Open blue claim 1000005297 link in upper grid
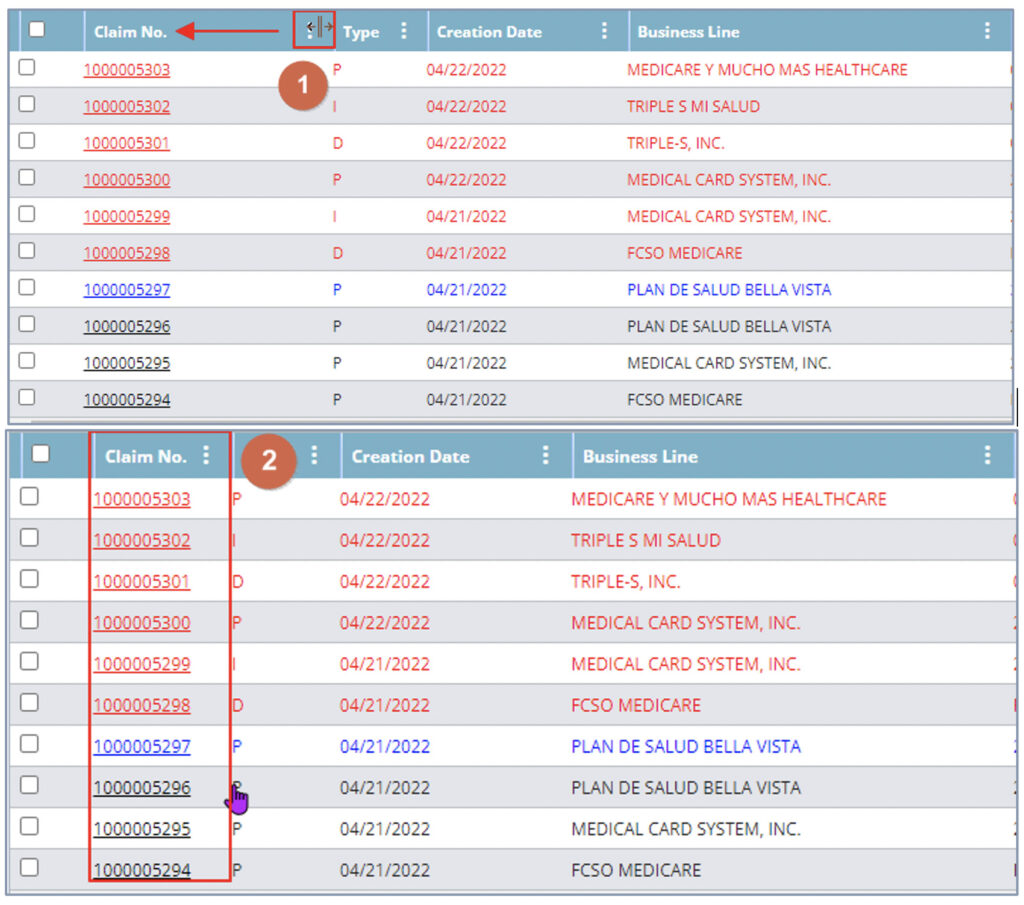The width and height of the screenshot is (1024, 905). [x=127, y=290]
